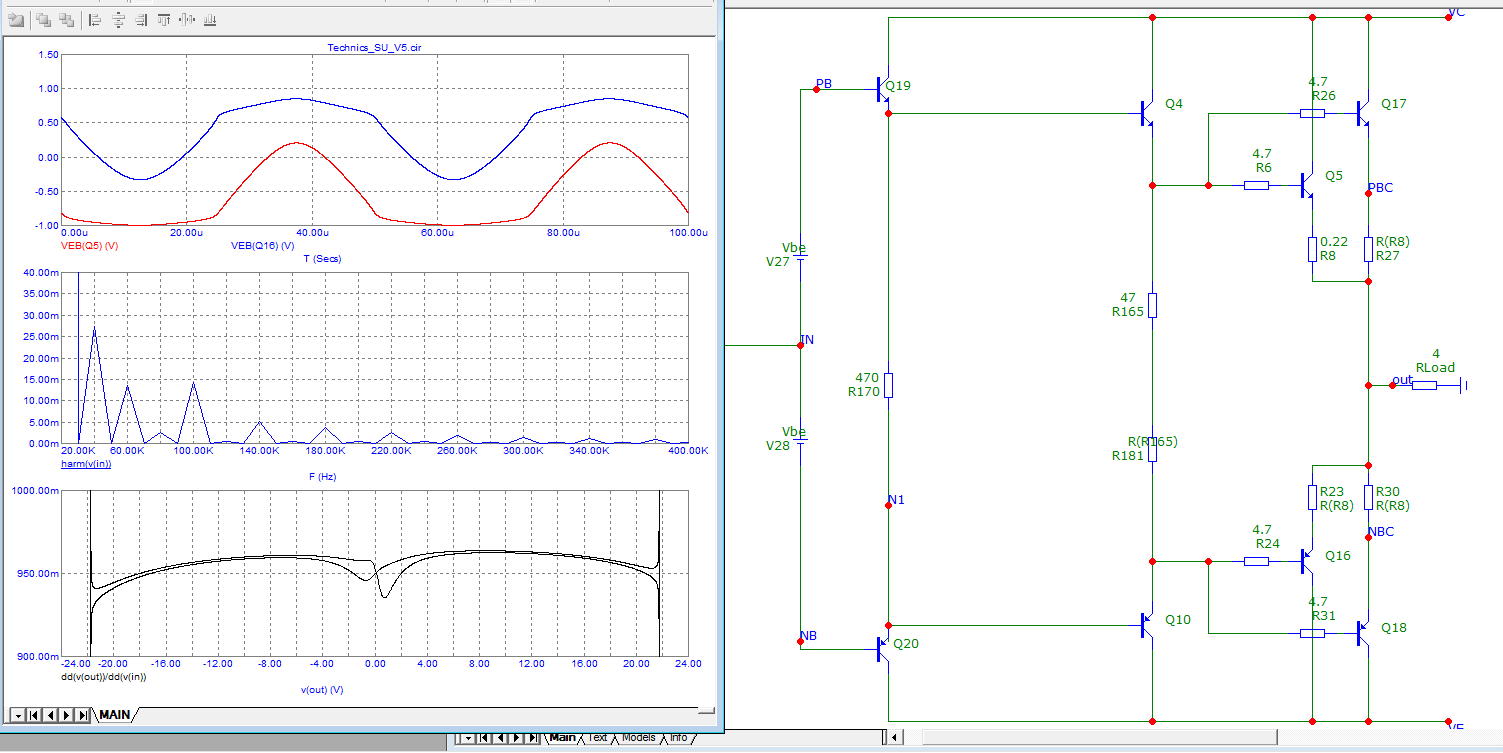Image resolution: width=1503 pixels, height=753 pixels.
Task: Click the Align Bottom toolbar icon
Action: click(210, 19)
